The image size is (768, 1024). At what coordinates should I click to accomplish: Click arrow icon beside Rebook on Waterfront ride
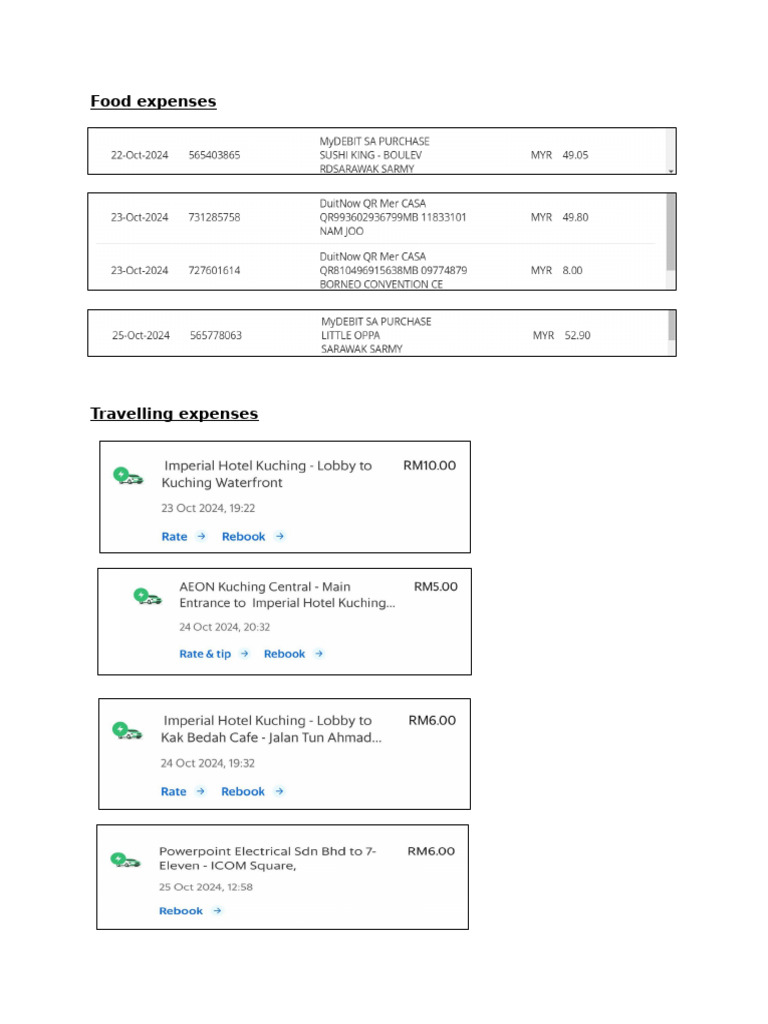point(280,536)
